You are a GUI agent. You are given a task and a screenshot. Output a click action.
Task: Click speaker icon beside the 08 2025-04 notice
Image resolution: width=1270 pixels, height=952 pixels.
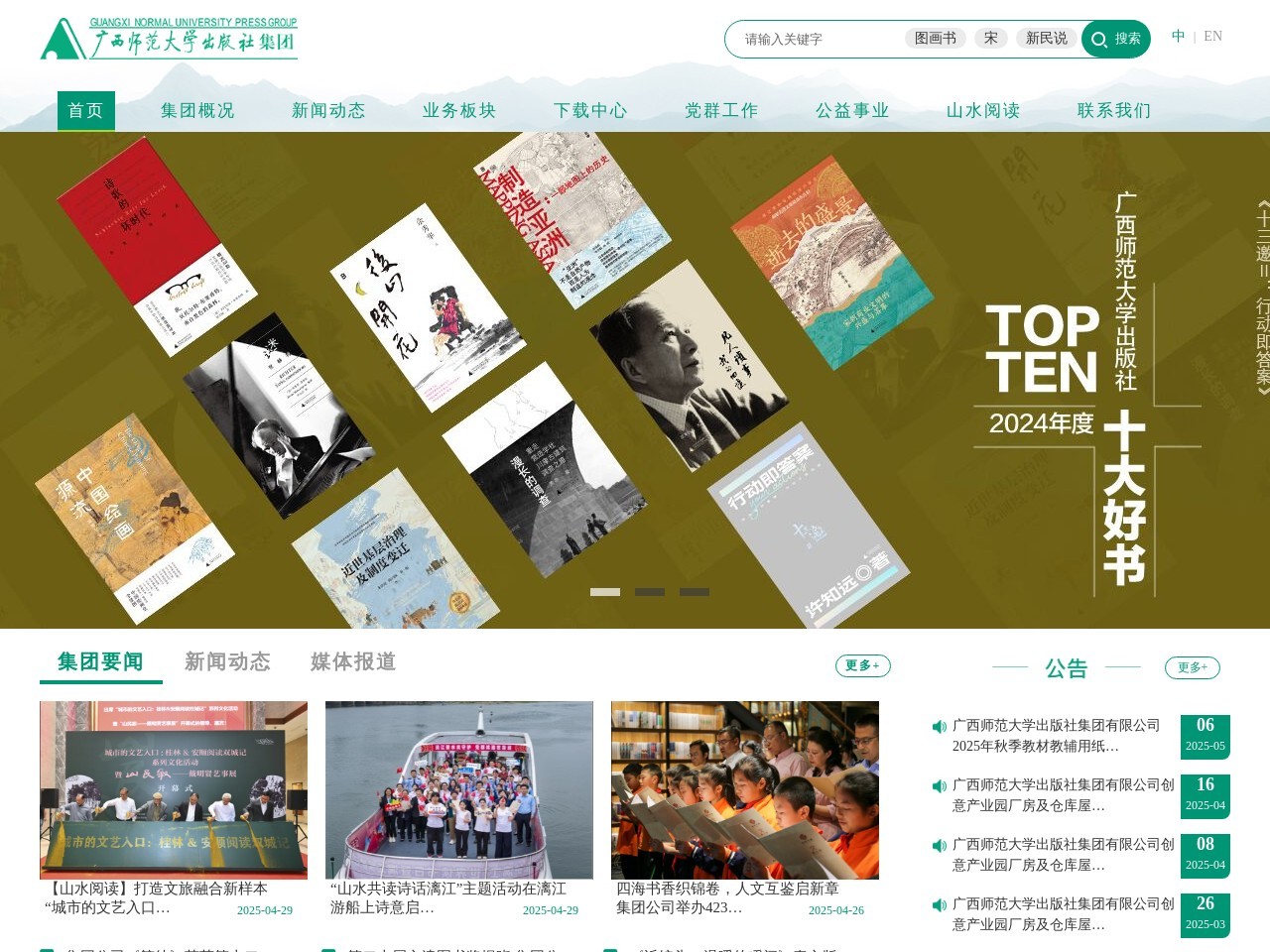pyautogui.click(x=940, y=846)
